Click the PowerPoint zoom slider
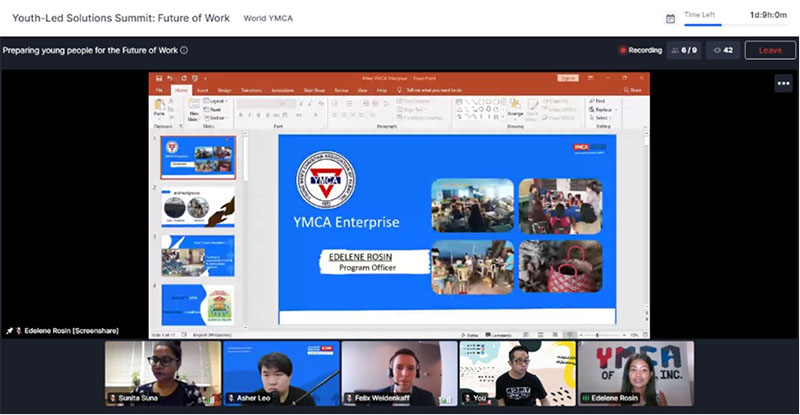Viewport: 800px width, 415px height. [602, 335]
